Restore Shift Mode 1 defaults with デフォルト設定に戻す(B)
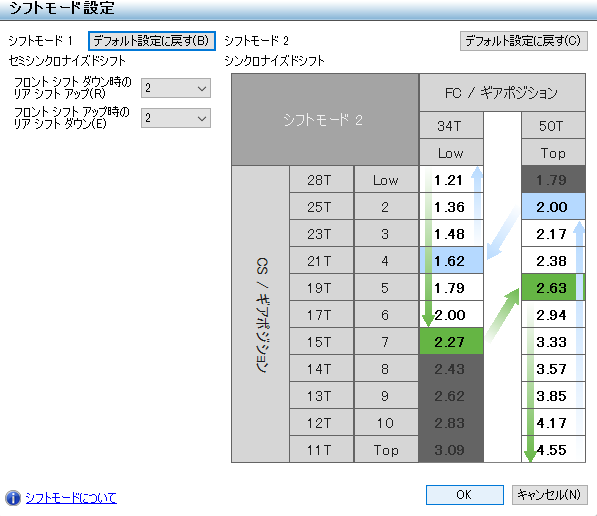This screenshot has height=516, width=597. point(152,41)
